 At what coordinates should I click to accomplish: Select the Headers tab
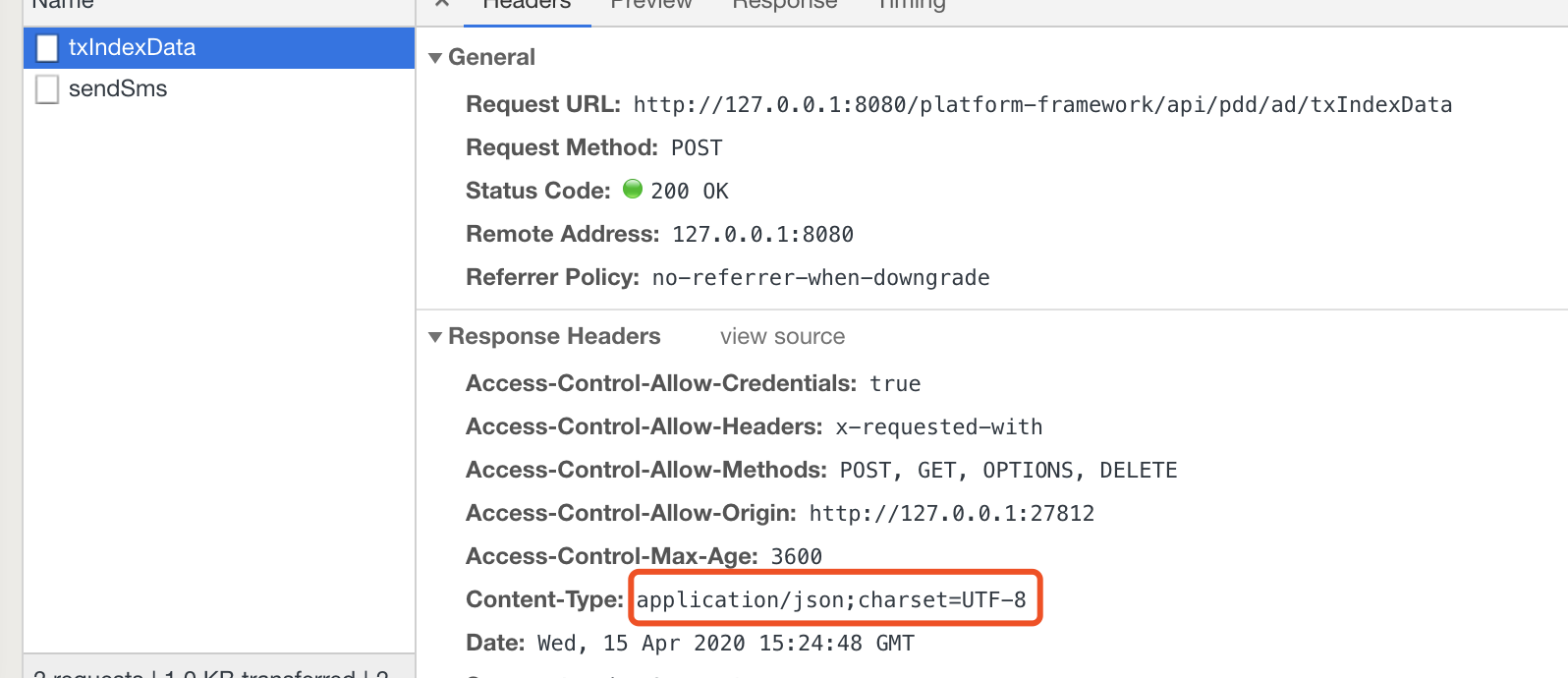pyautogui.click(x=527, y=5)
